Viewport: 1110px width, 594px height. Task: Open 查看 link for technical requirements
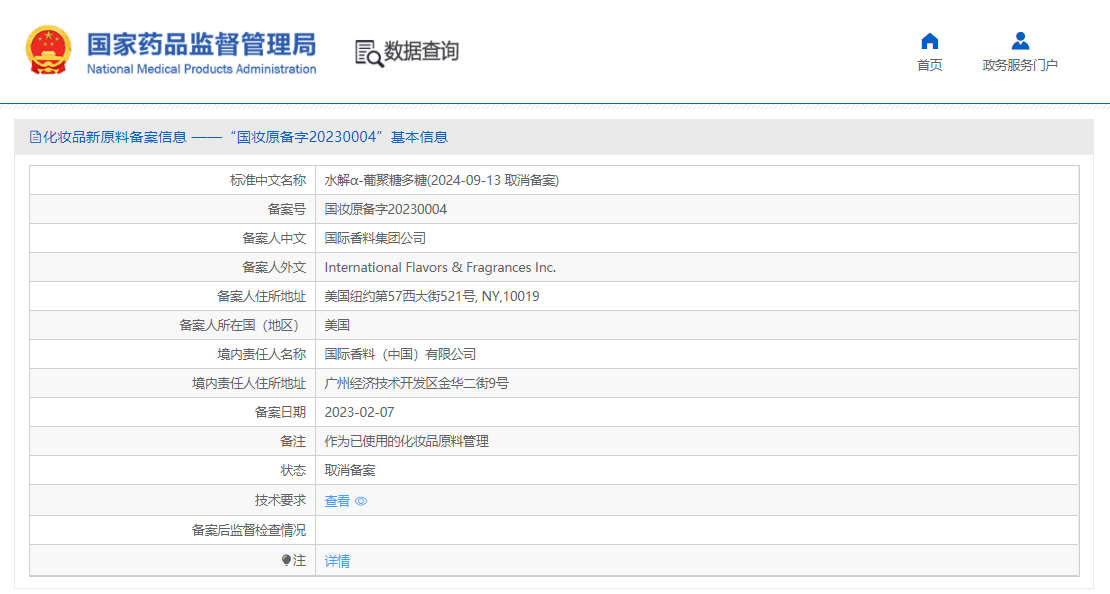[337, 501]
